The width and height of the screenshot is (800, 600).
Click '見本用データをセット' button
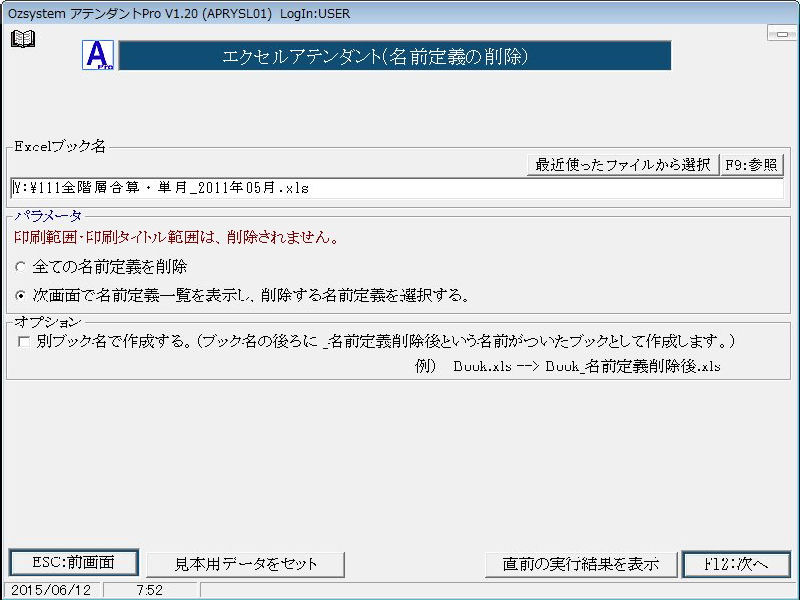pos(245,564)
